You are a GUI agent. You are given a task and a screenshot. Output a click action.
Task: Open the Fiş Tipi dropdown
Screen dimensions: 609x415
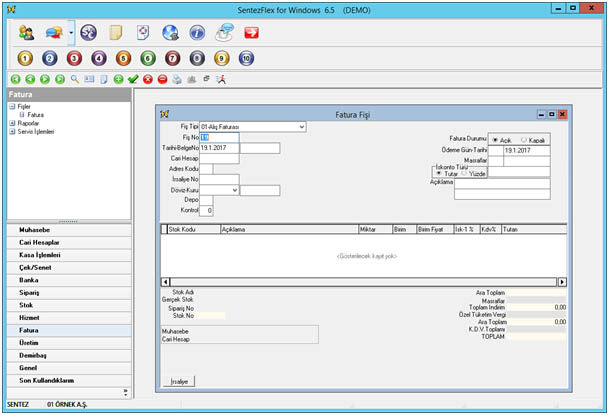[302, 127]
